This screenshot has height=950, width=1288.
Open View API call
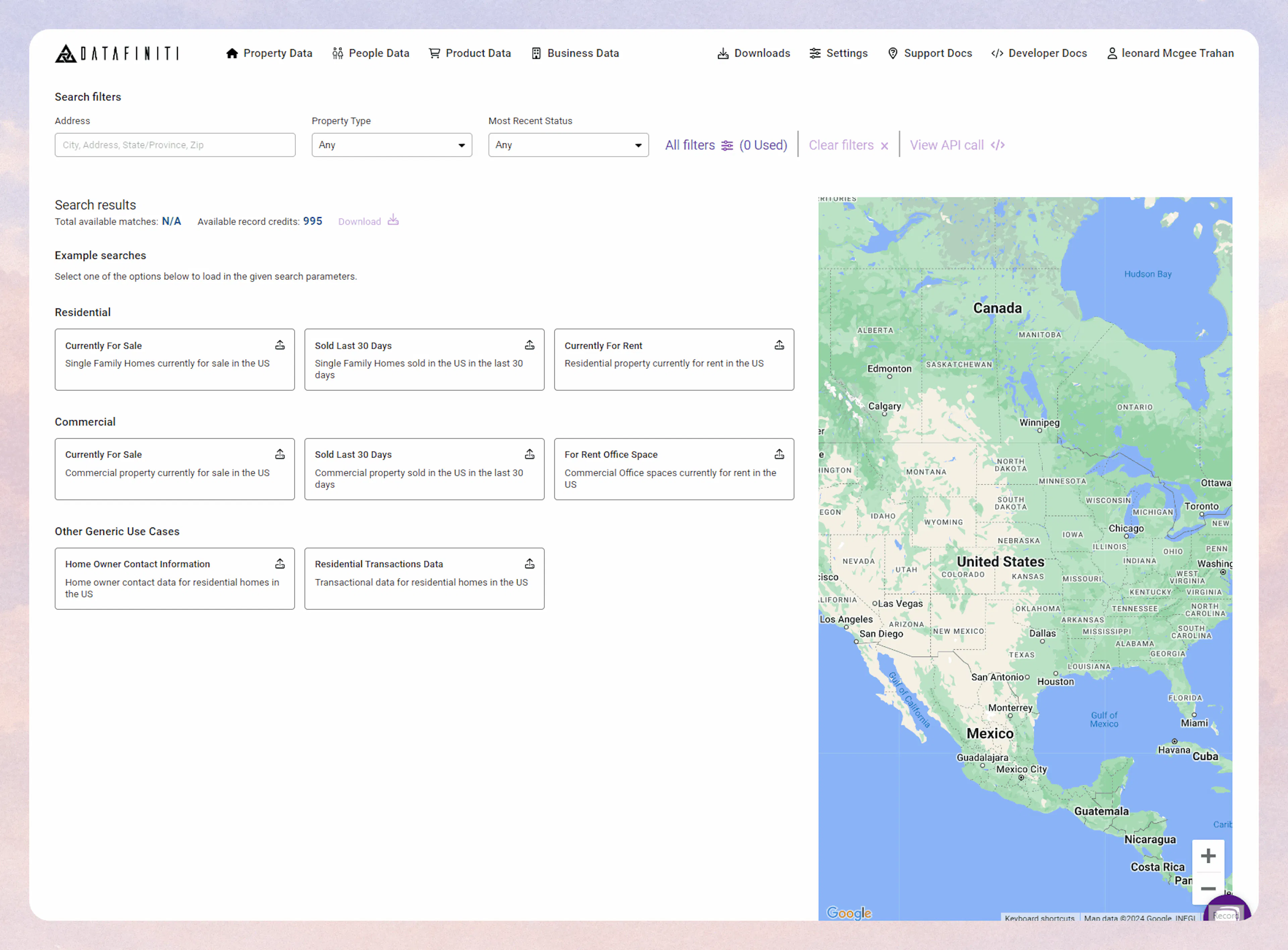point(947,145)
